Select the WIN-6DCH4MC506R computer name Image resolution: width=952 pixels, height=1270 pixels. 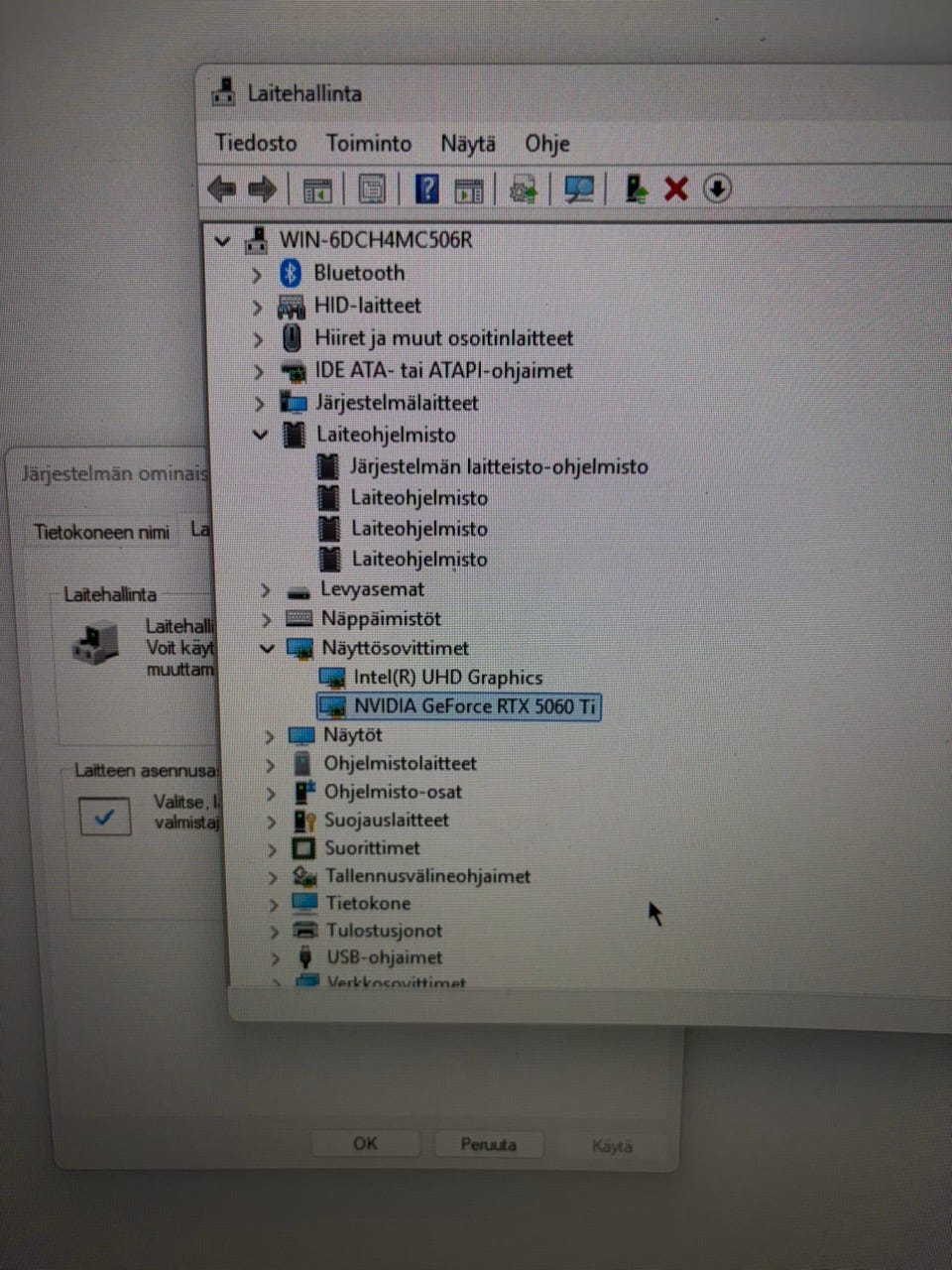click(376, 240)
